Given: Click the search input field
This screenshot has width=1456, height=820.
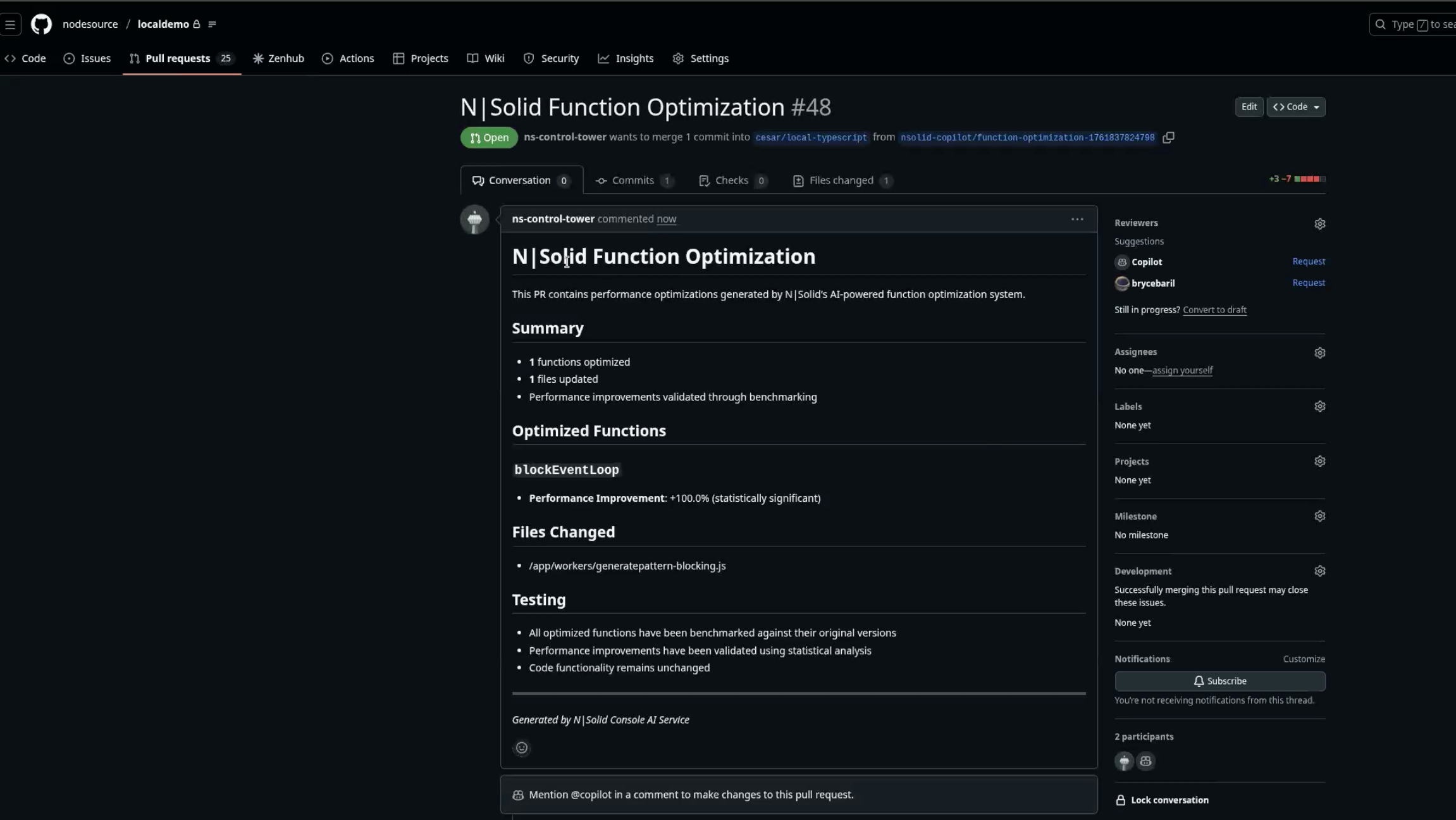Looking at the screenshot, I should point(1417,23).
